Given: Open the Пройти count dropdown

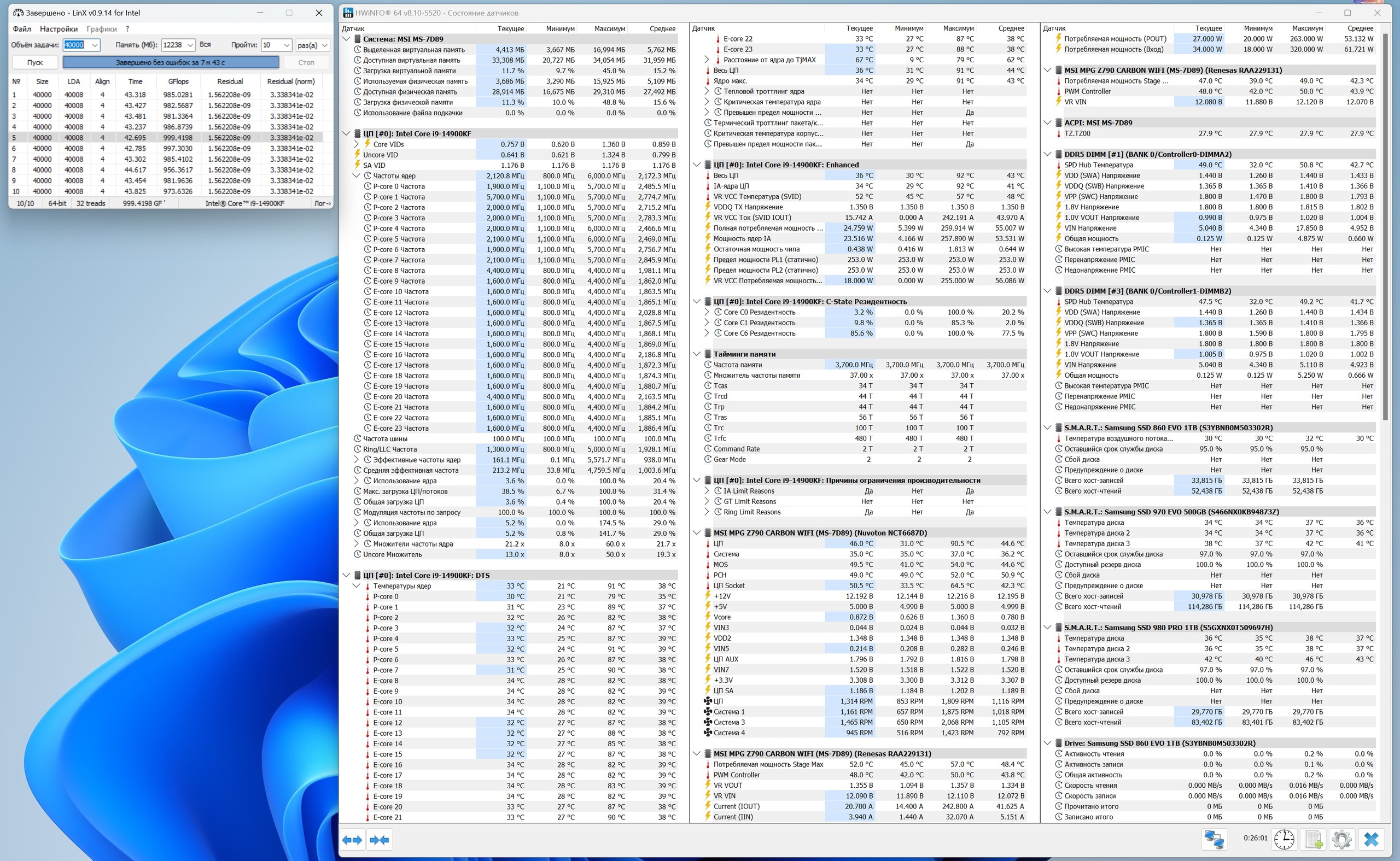Looking at the screenshot, I should tap(287, 45).
